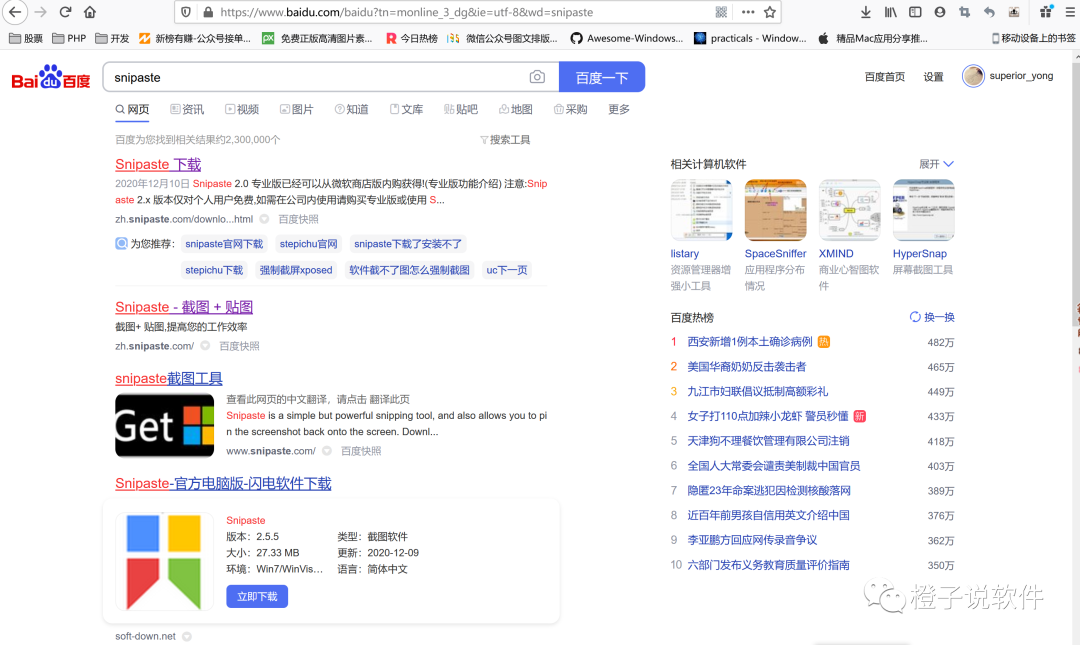Show the padlock site security info
This screenshot has height=645, width=1080.
(208, 12)
